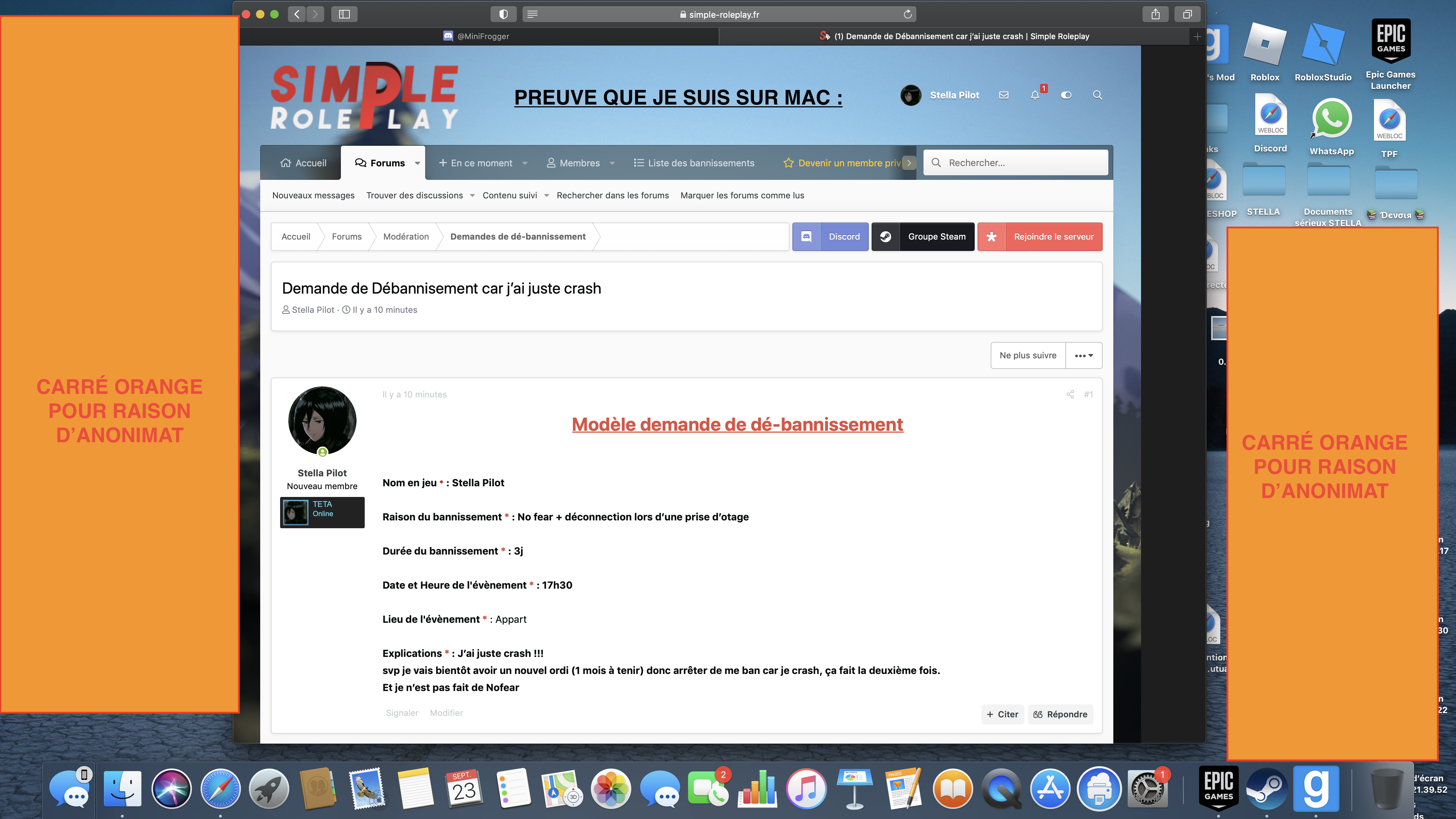
Task: Click Demandes de dé-bannissement breadcrumb
Action: pyautogui.click(x=518, y=237)
